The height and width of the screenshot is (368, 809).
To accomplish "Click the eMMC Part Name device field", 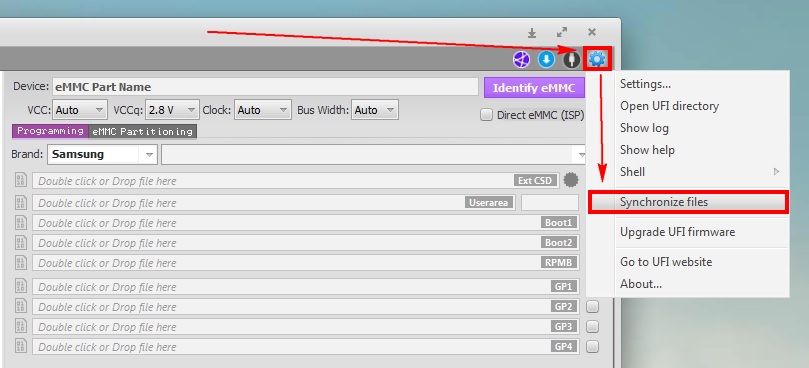I will (x=265, y=87).
